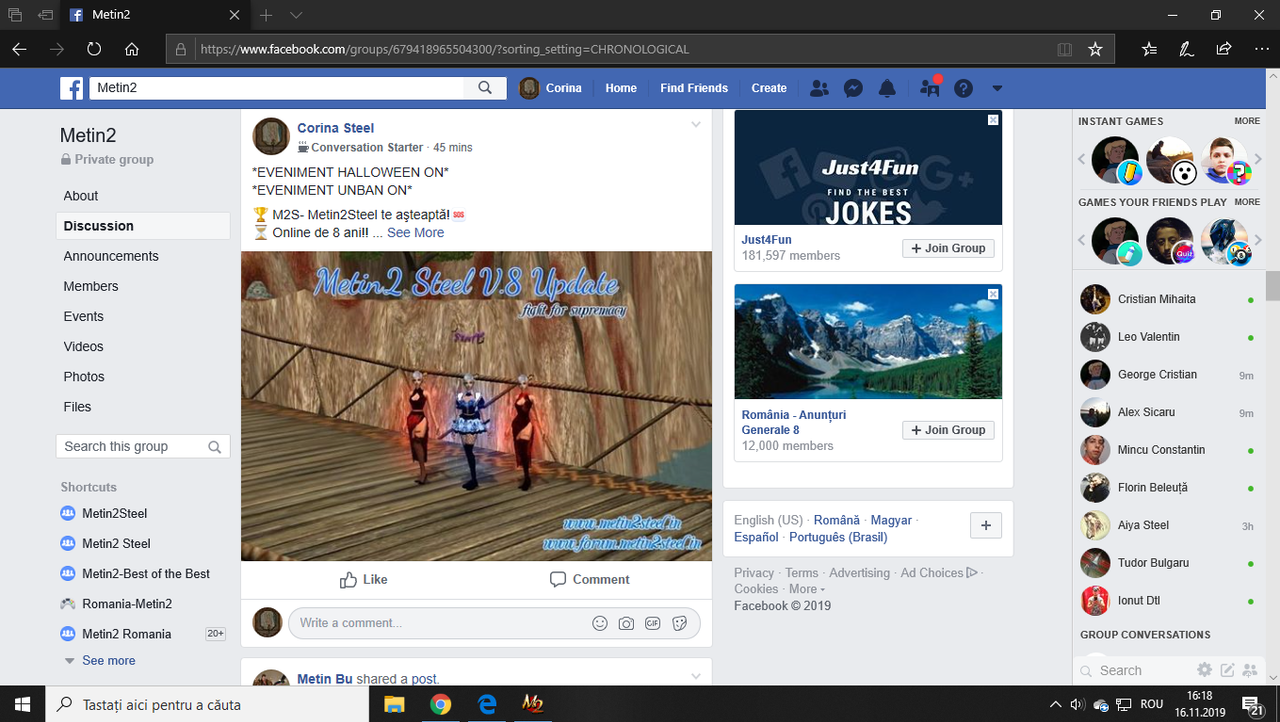Viewport: 1280px width, 722px height.
Task: Show next instant games with right arrow
Action: coord(1258,159)
